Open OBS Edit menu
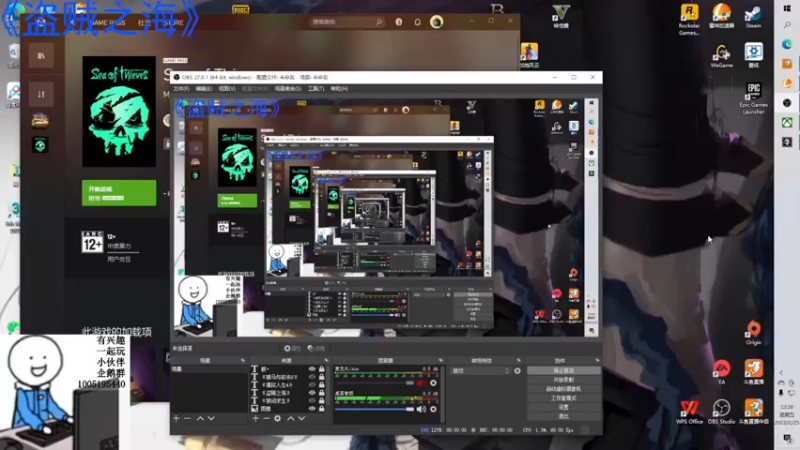This screenshot has height=450, width=800. [x=204, y=89]
